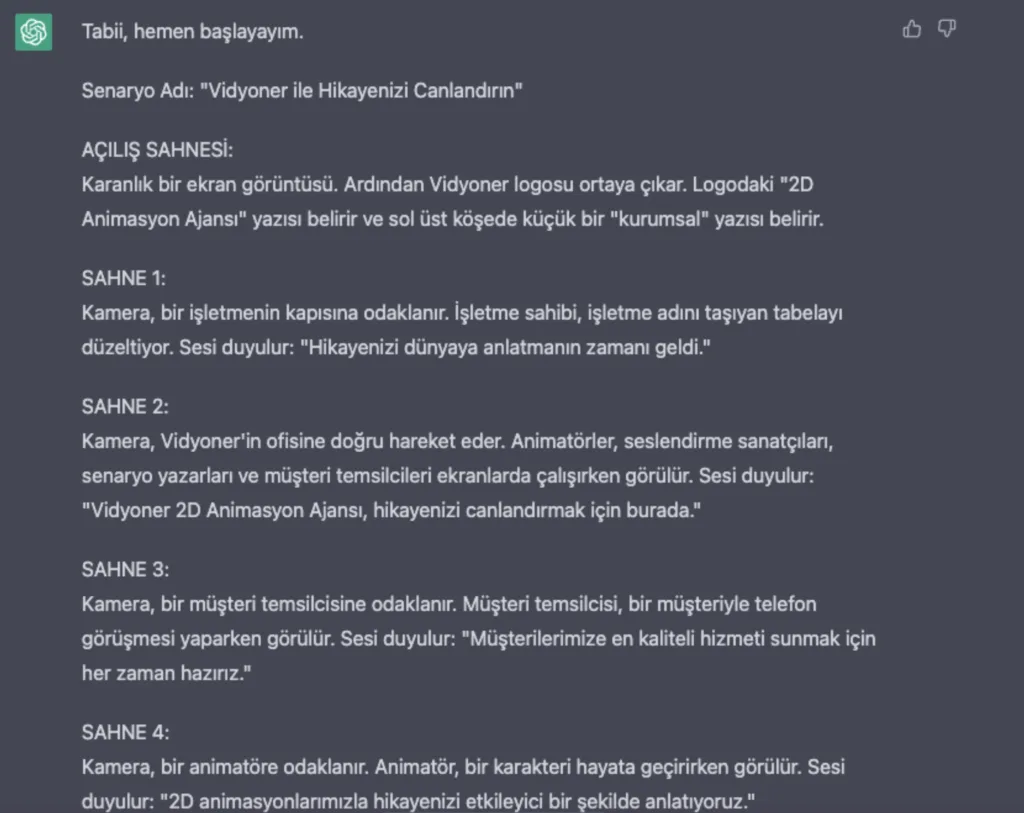Click the quote 'Vidyoner 2D Animasyon Ajansı, hikayenizi'

[391, 510]
